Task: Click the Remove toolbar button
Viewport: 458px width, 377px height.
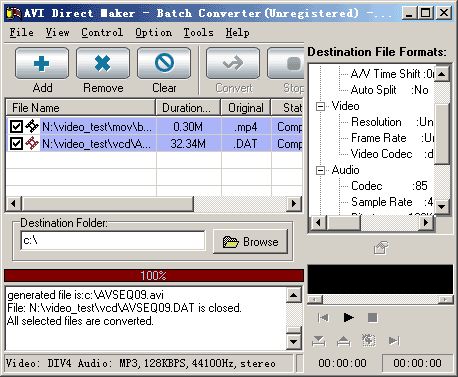Action: click(103, 63)
